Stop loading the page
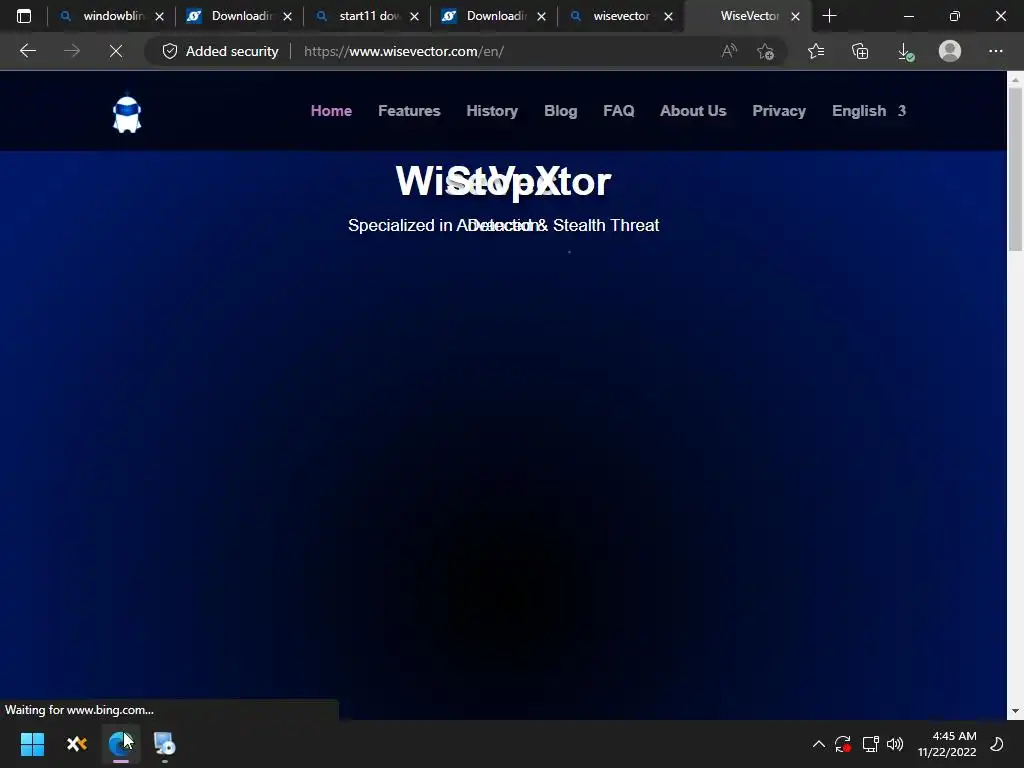Screen dimensions: 1024x768 [116, 51]
